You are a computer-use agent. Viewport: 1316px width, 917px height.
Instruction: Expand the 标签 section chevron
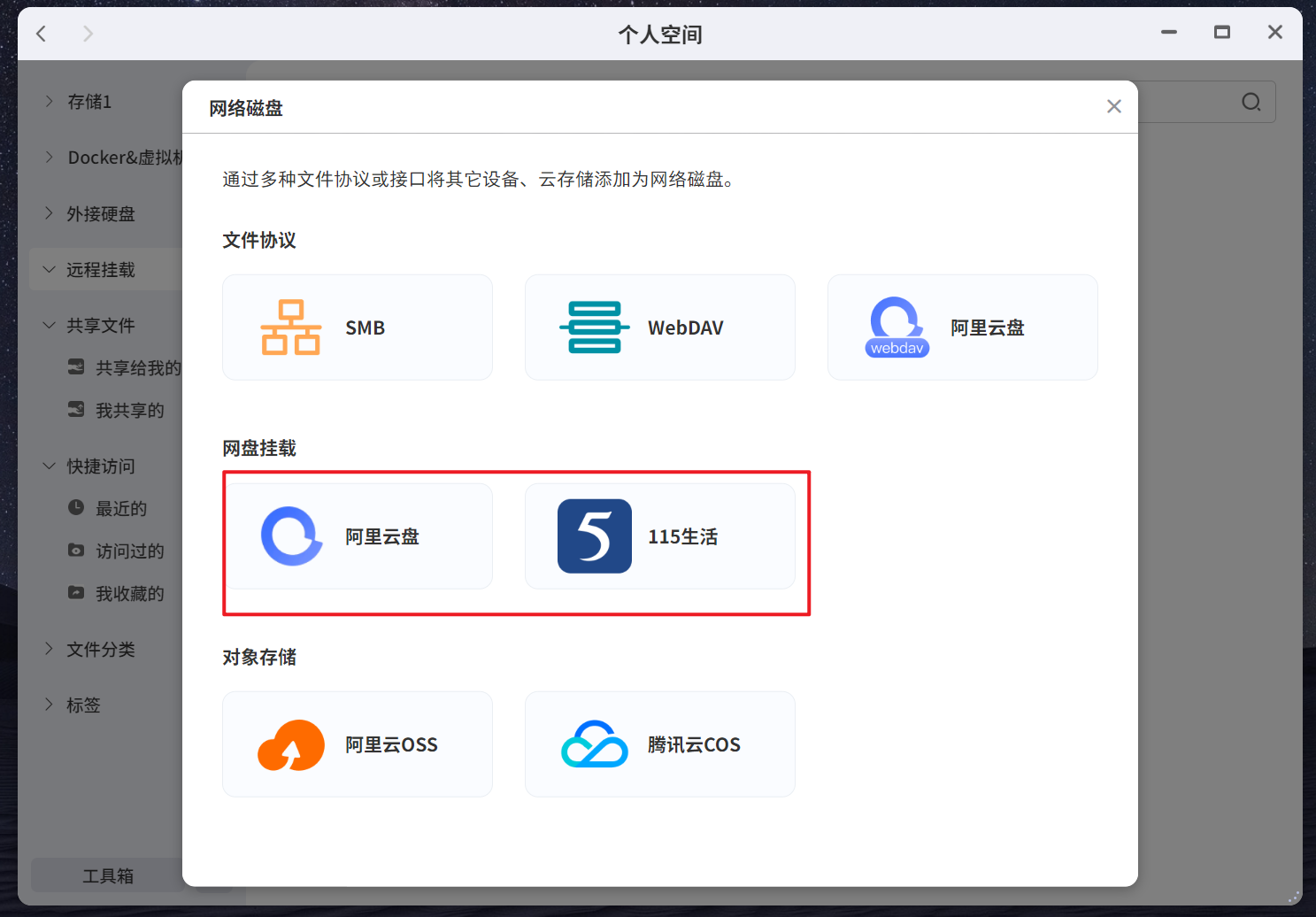49,705
